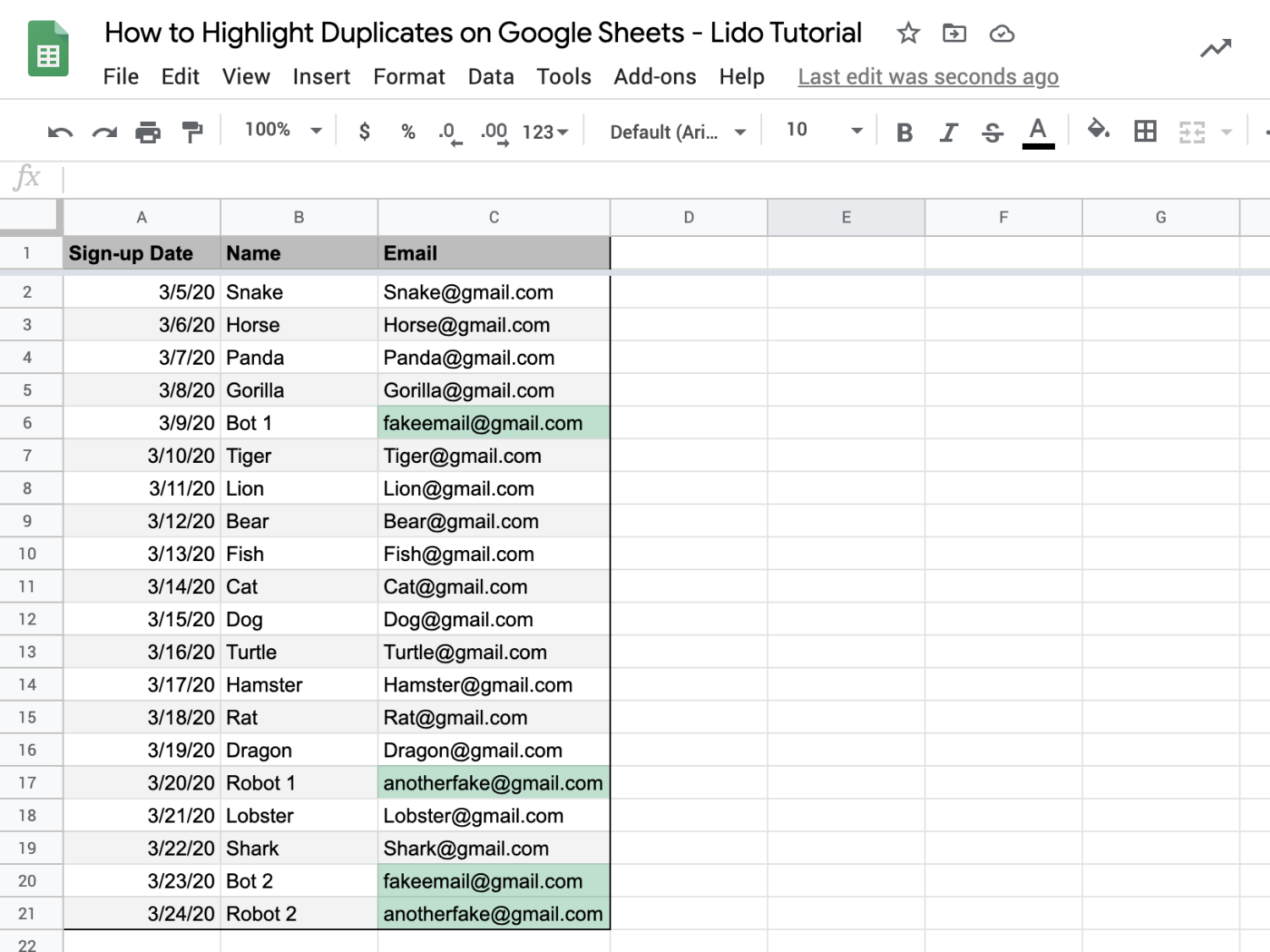This screenshot has width=1270, height=952.
Task: Undo the last action
Action: 60,131
